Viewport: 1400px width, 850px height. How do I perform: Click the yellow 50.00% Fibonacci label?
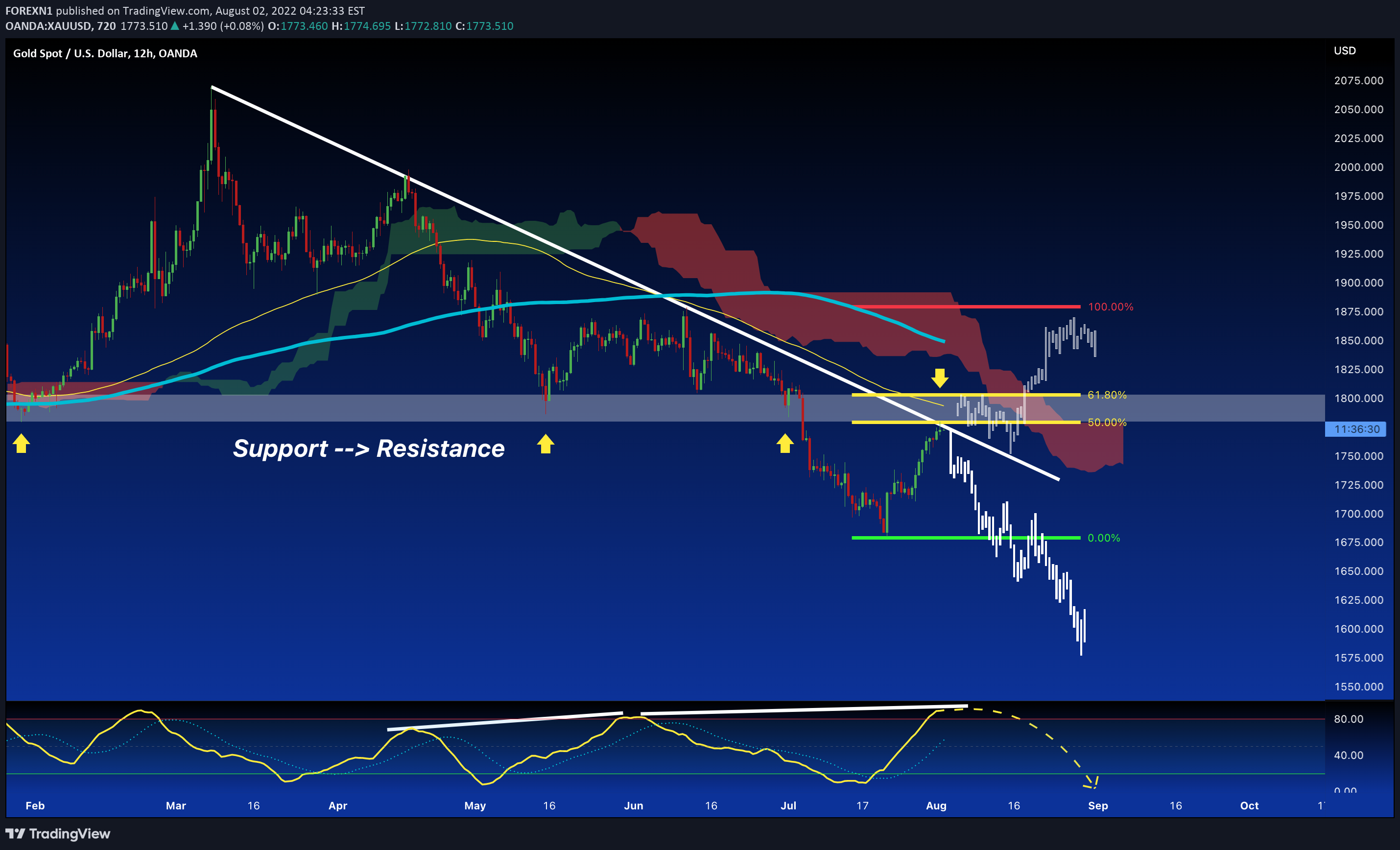click(x=1107, y=422)
